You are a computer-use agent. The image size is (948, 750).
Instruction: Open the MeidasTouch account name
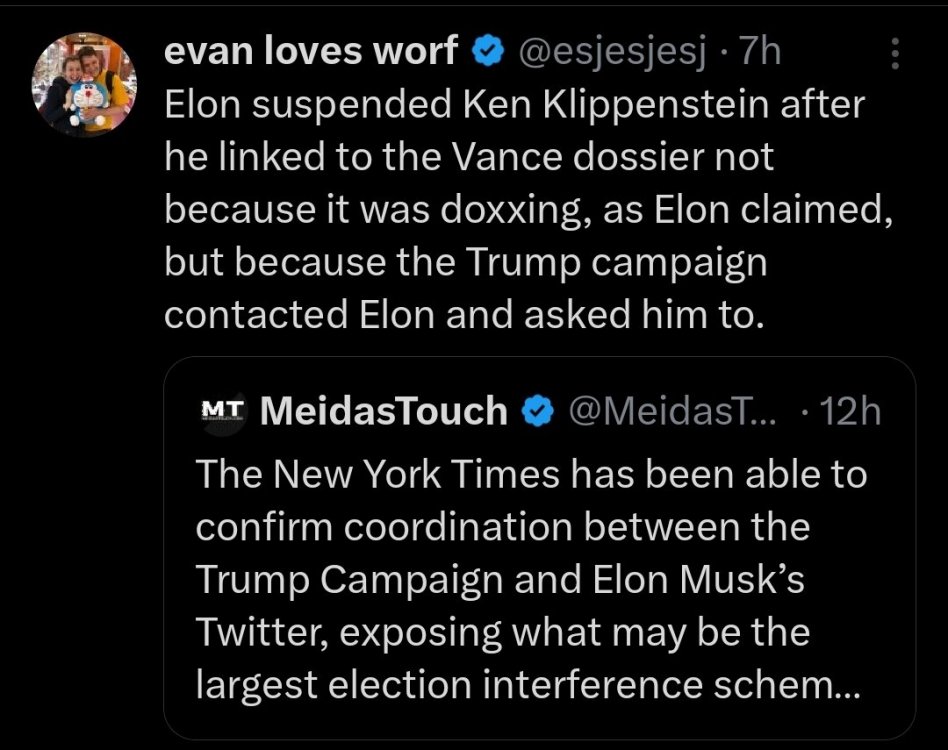tap(383, 410)
